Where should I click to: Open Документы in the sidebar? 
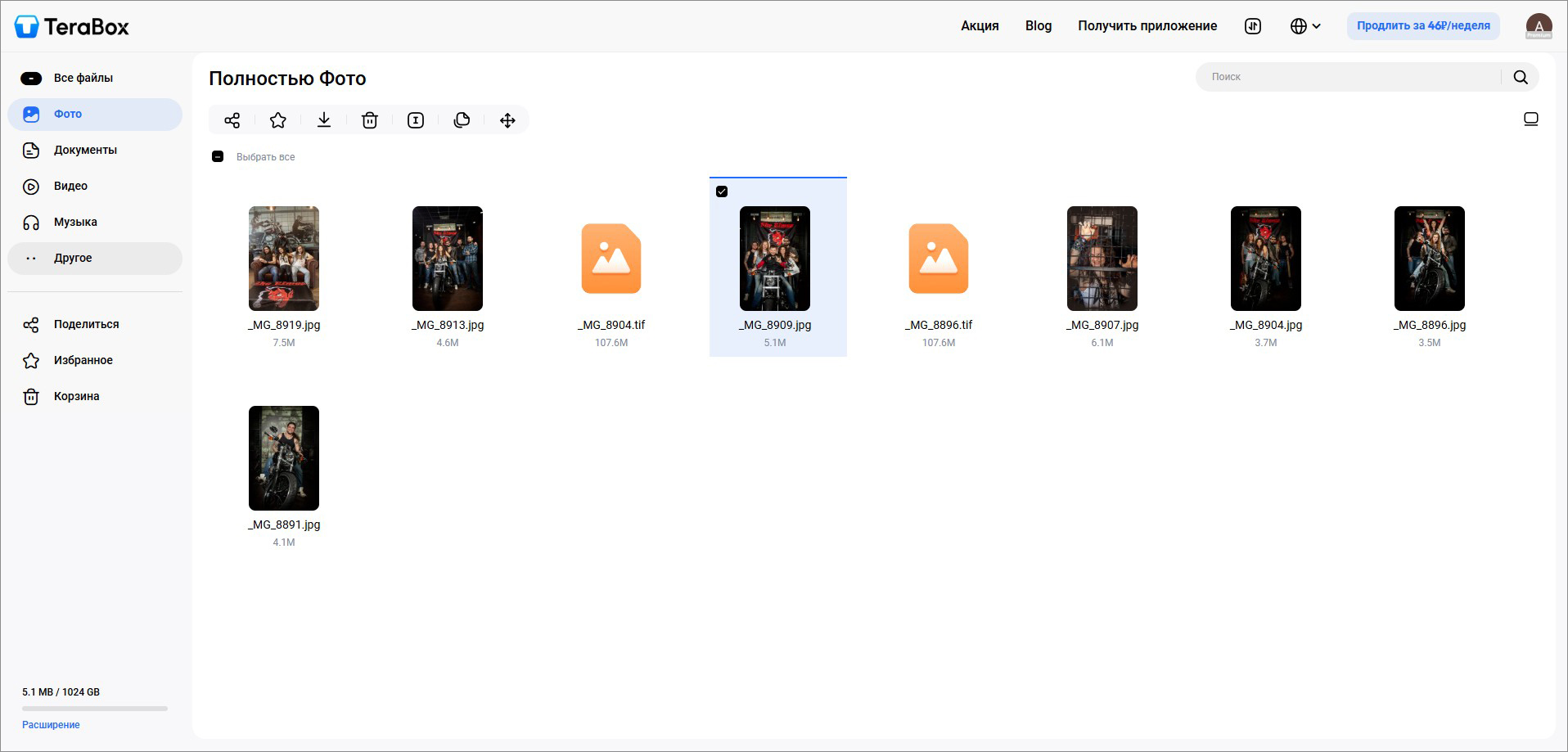tap(85, 150)
